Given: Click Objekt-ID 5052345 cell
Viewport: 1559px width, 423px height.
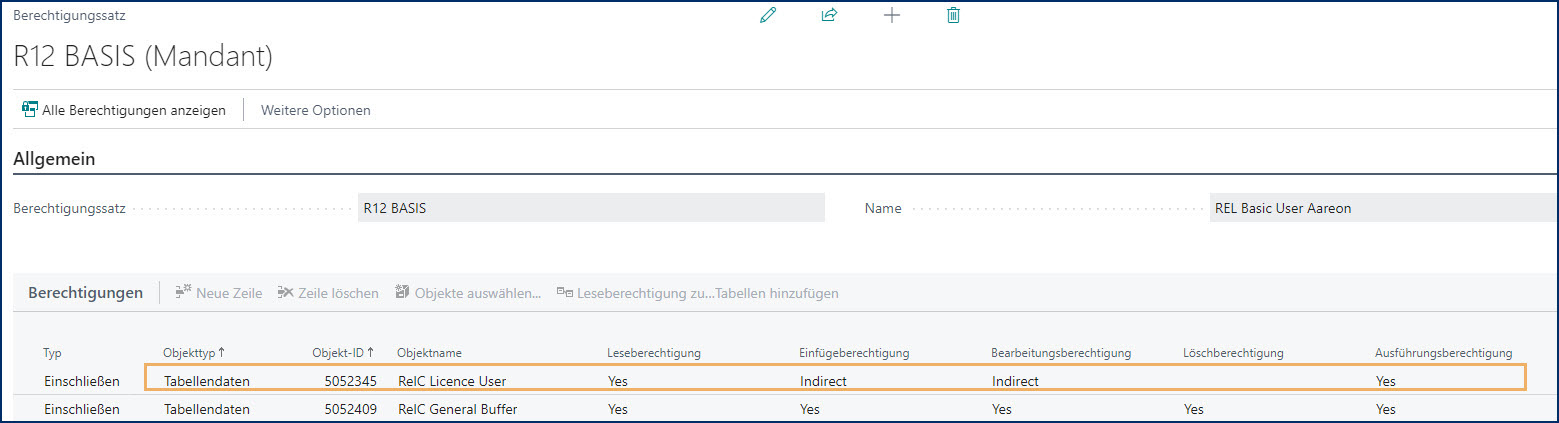Looking at the screenshot, I should (350, 381).
